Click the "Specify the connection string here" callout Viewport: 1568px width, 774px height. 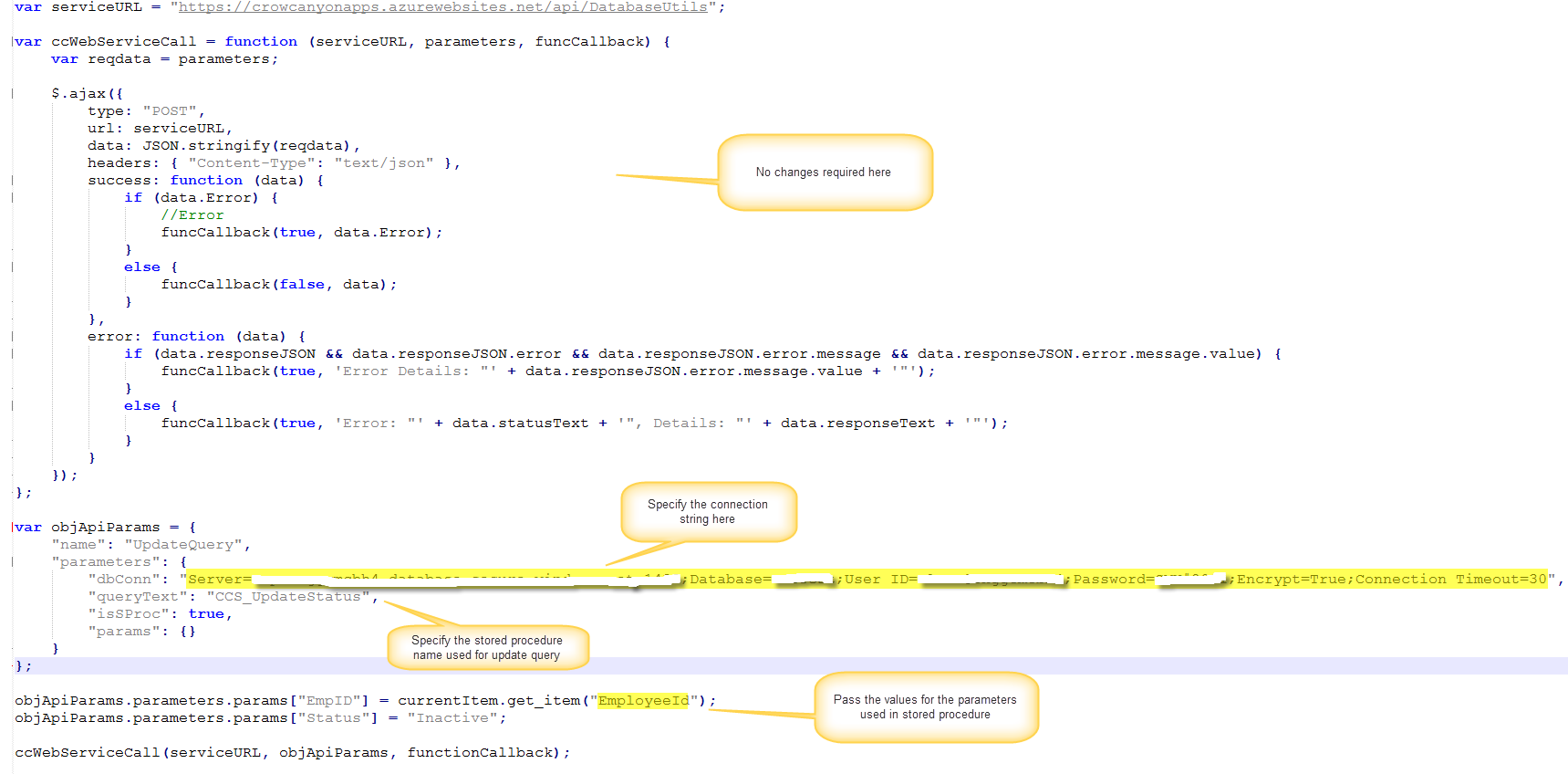coord(708,512)
